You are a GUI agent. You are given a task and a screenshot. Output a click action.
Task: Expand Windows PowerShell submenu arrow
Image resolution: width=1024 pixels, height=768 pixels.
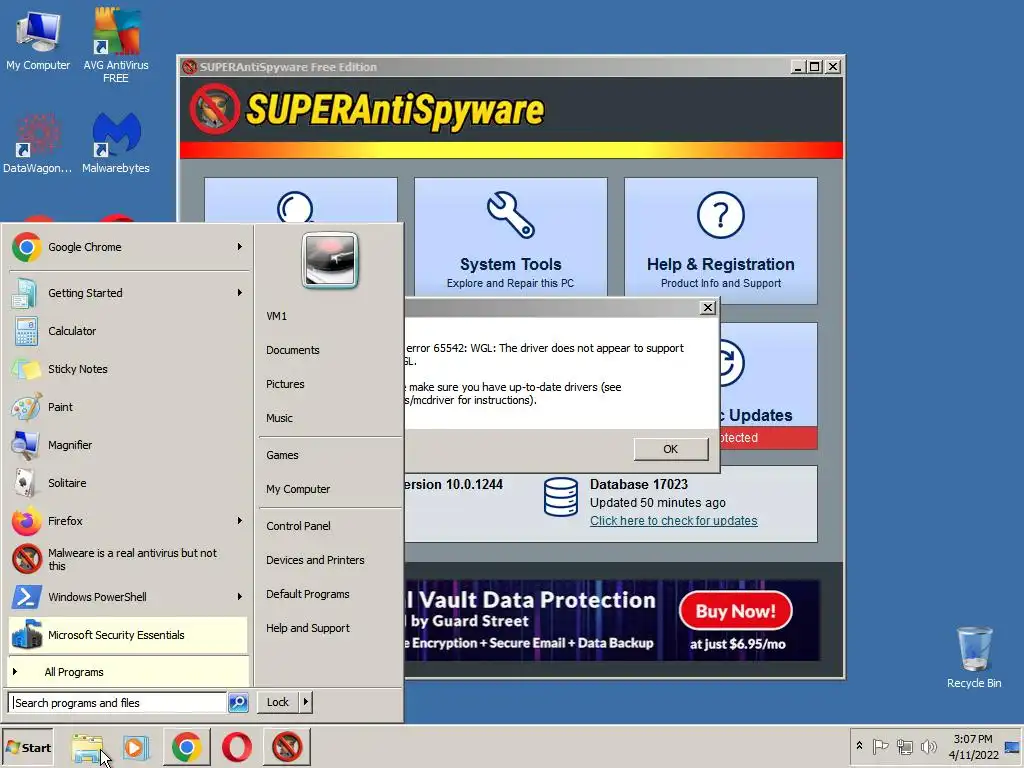(240, 597)
